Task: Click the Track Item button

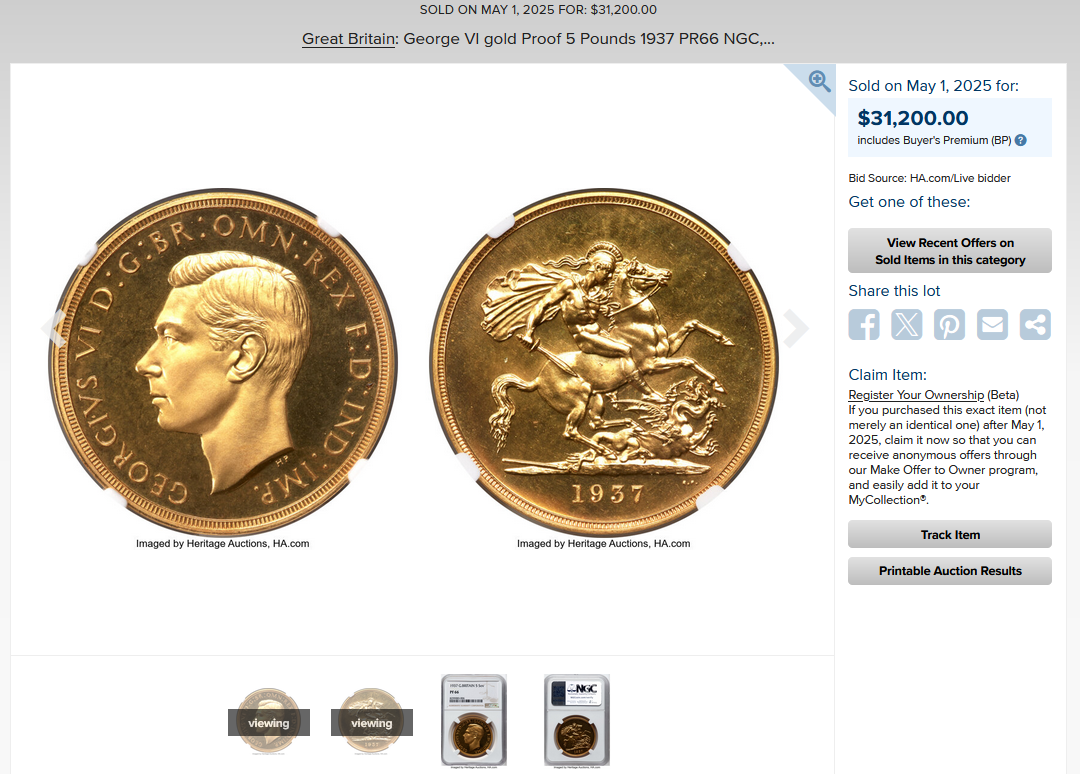Action: tap(950, 534)
